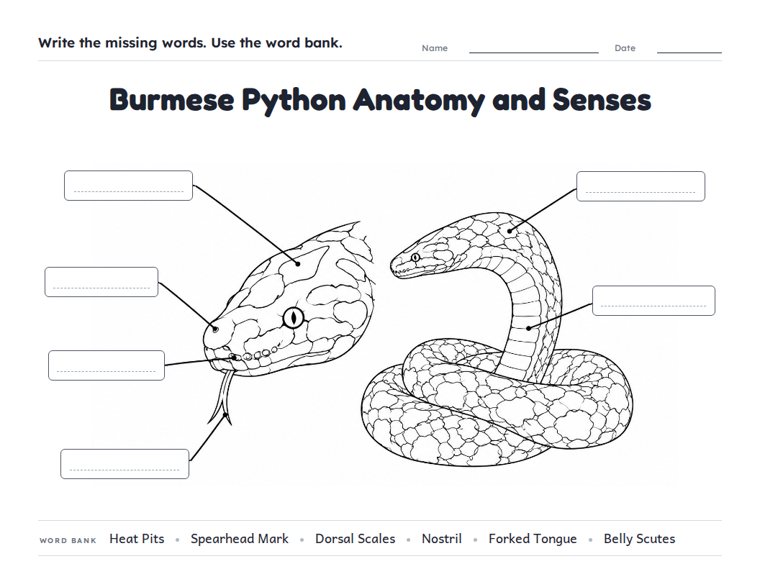
Task: Click the answer box pointing to the back scales
Action: pos(640,186)
